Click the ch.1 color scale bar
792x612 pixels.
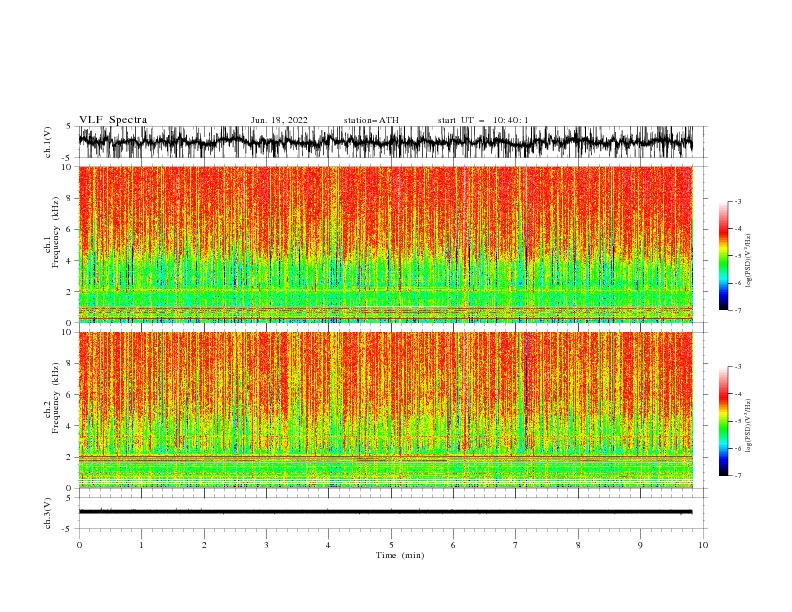(x=723, y=256)
